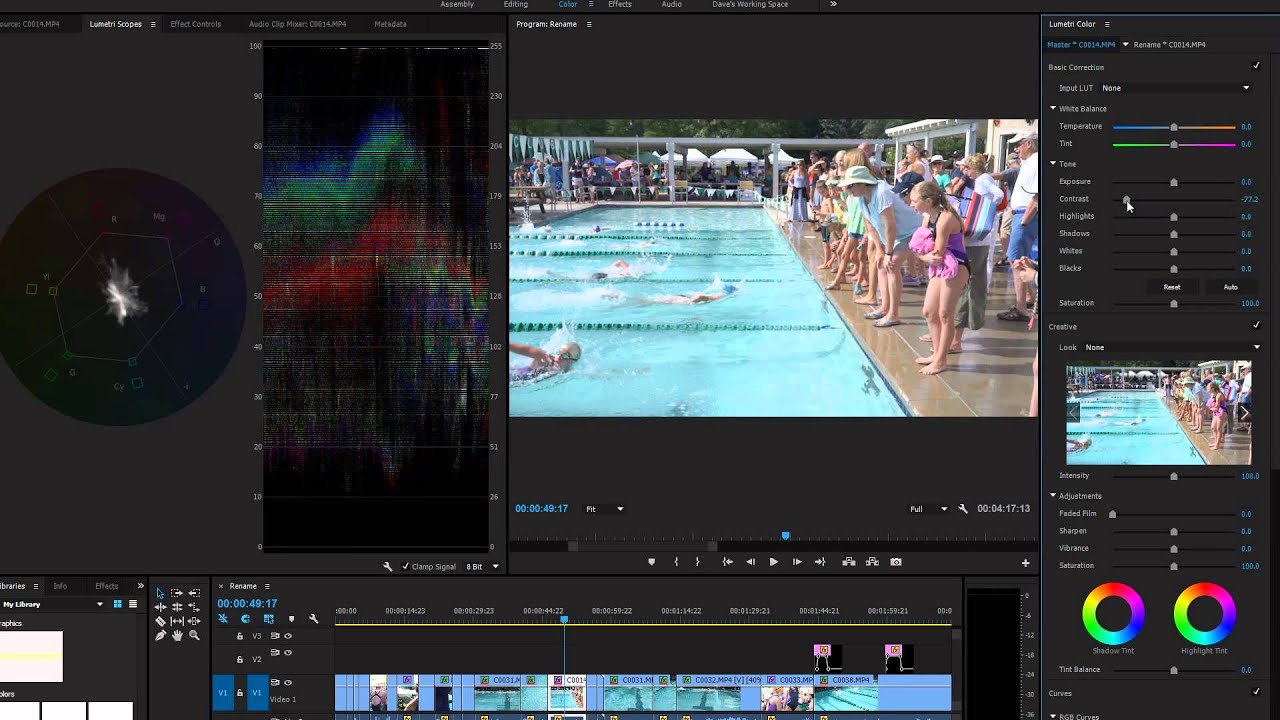Viewport: 1280px width, 720px height.
Task: Toggle V2 track output eye
Action: [x=288, y=652]
